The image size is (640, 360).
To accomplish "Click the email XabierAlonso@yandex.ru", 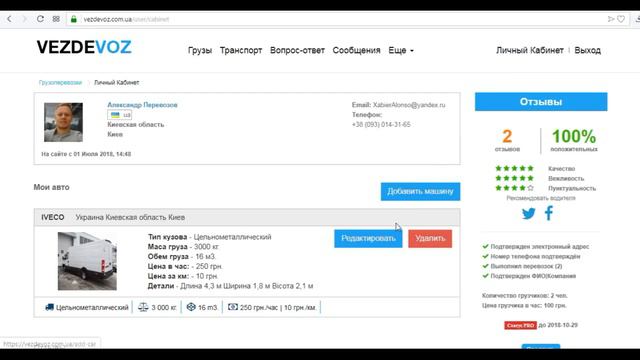I will point(409,105).
